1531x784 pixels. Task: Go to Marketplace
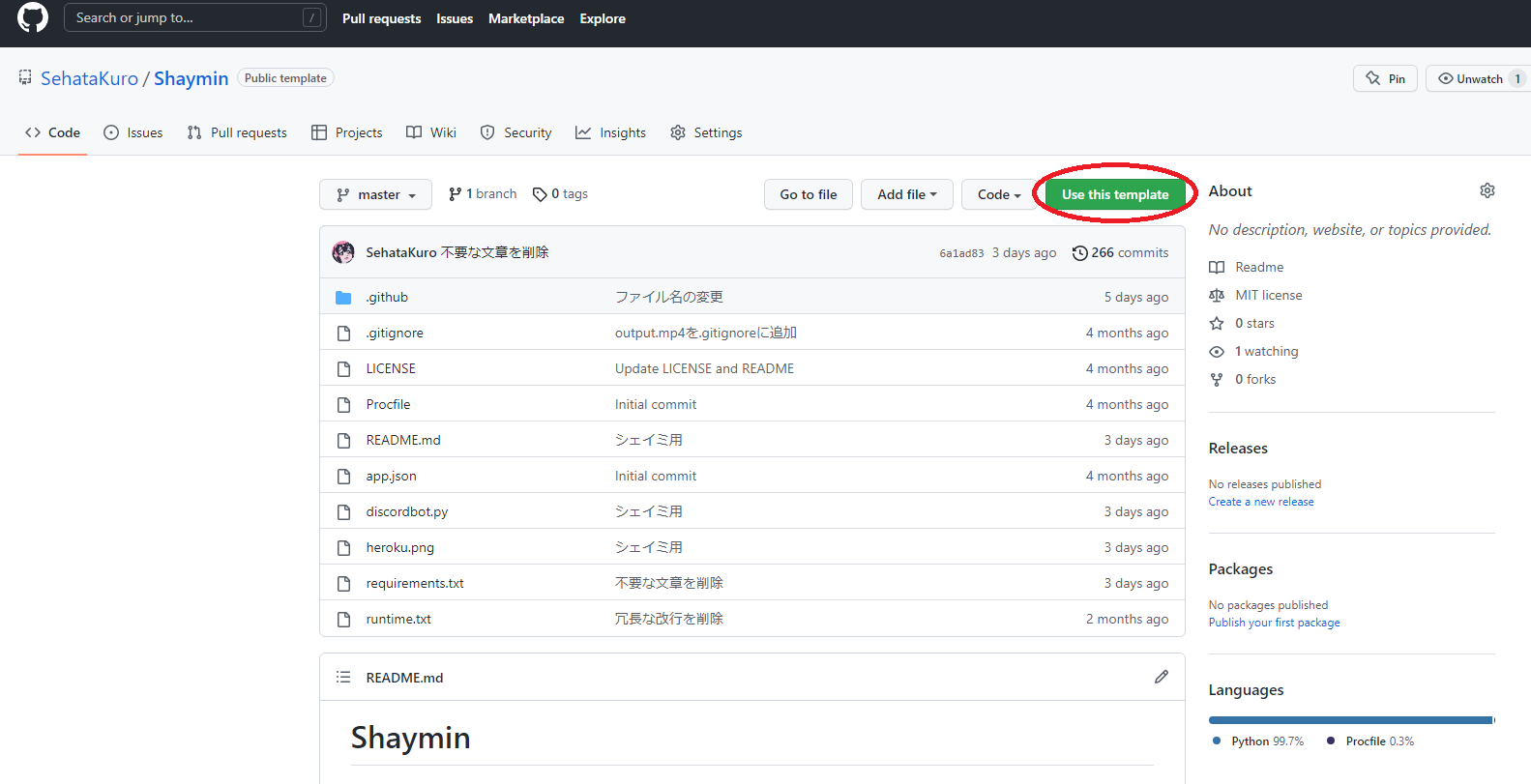coord(526,18)
